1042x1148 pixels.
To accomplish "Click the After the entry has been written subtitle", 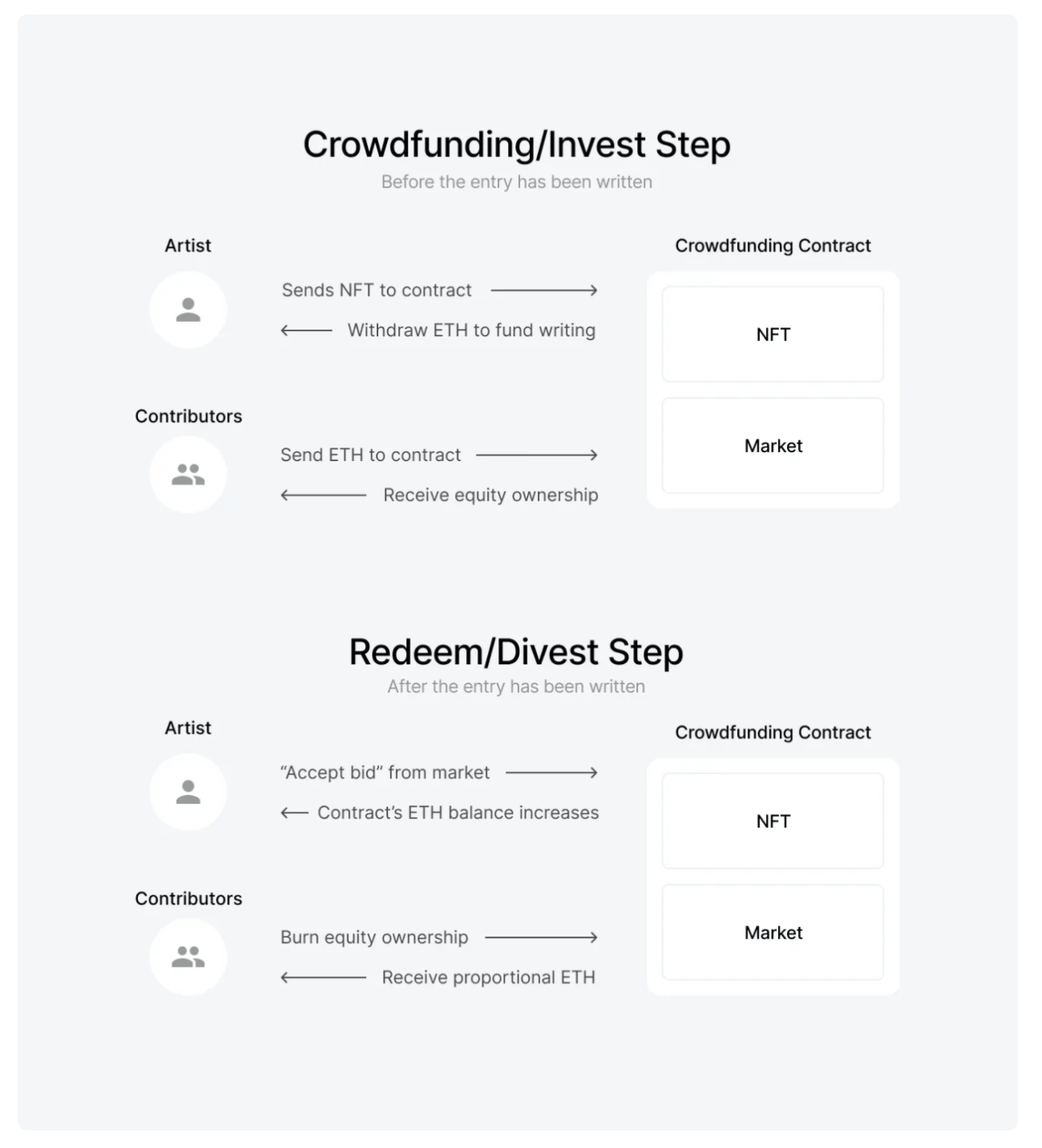I will pos(516,687).
